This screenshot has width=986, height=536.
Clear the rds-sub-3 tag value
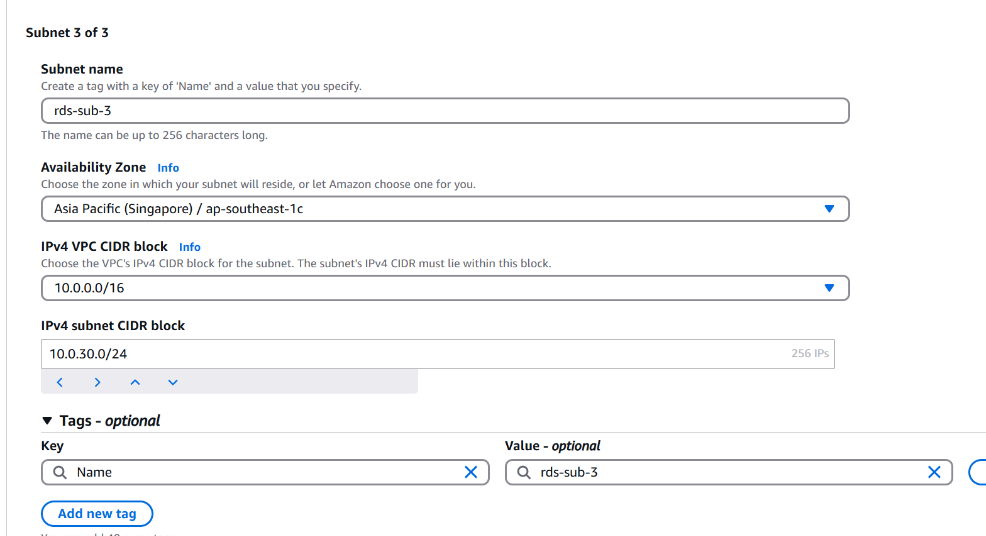[934, 472]
